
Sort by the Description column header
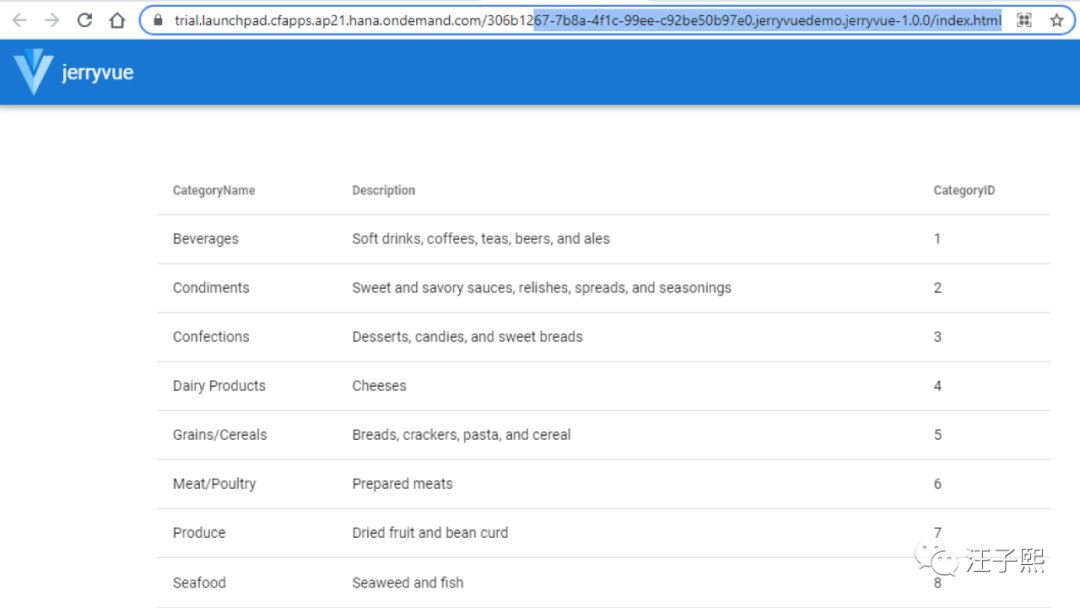tap(384, 191)
